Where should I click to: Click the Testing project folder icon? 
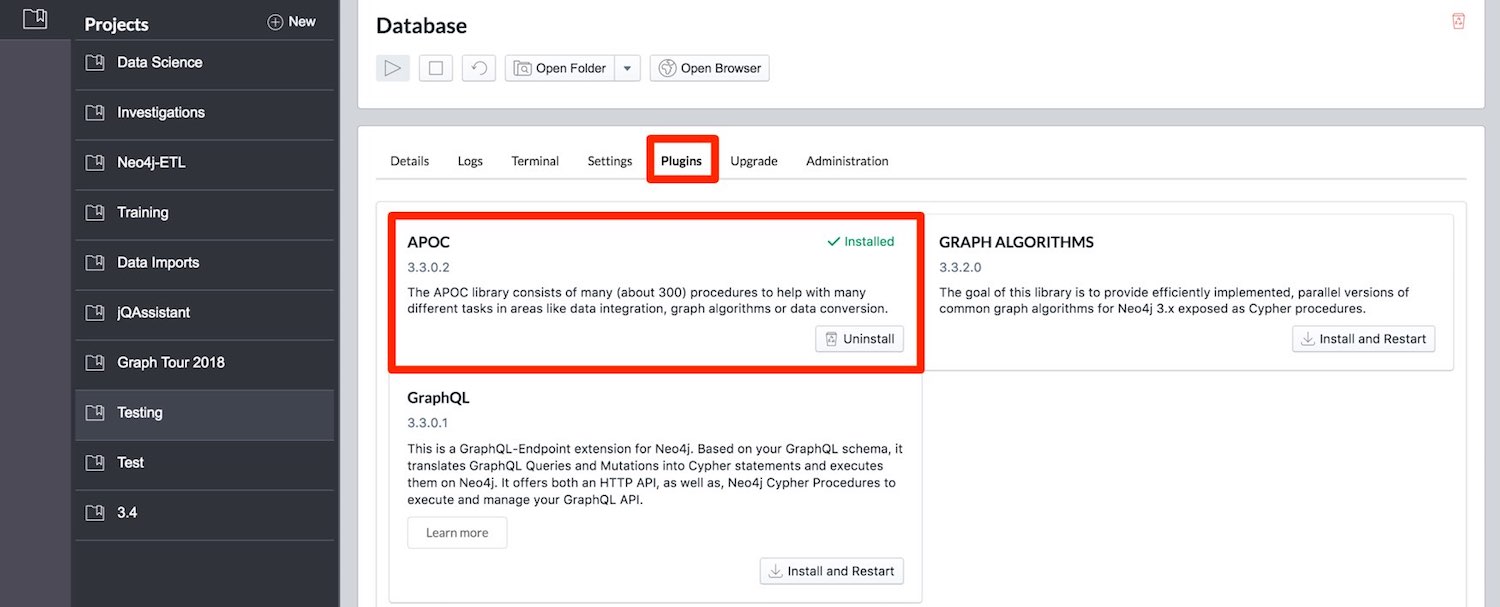pos(95,413)
